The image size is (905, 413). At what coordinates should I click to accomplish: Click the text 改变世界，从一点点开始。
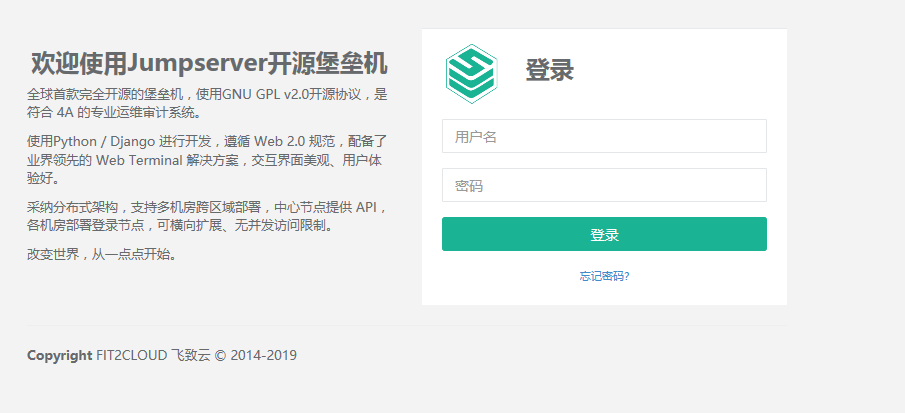(x=104, y=254)
